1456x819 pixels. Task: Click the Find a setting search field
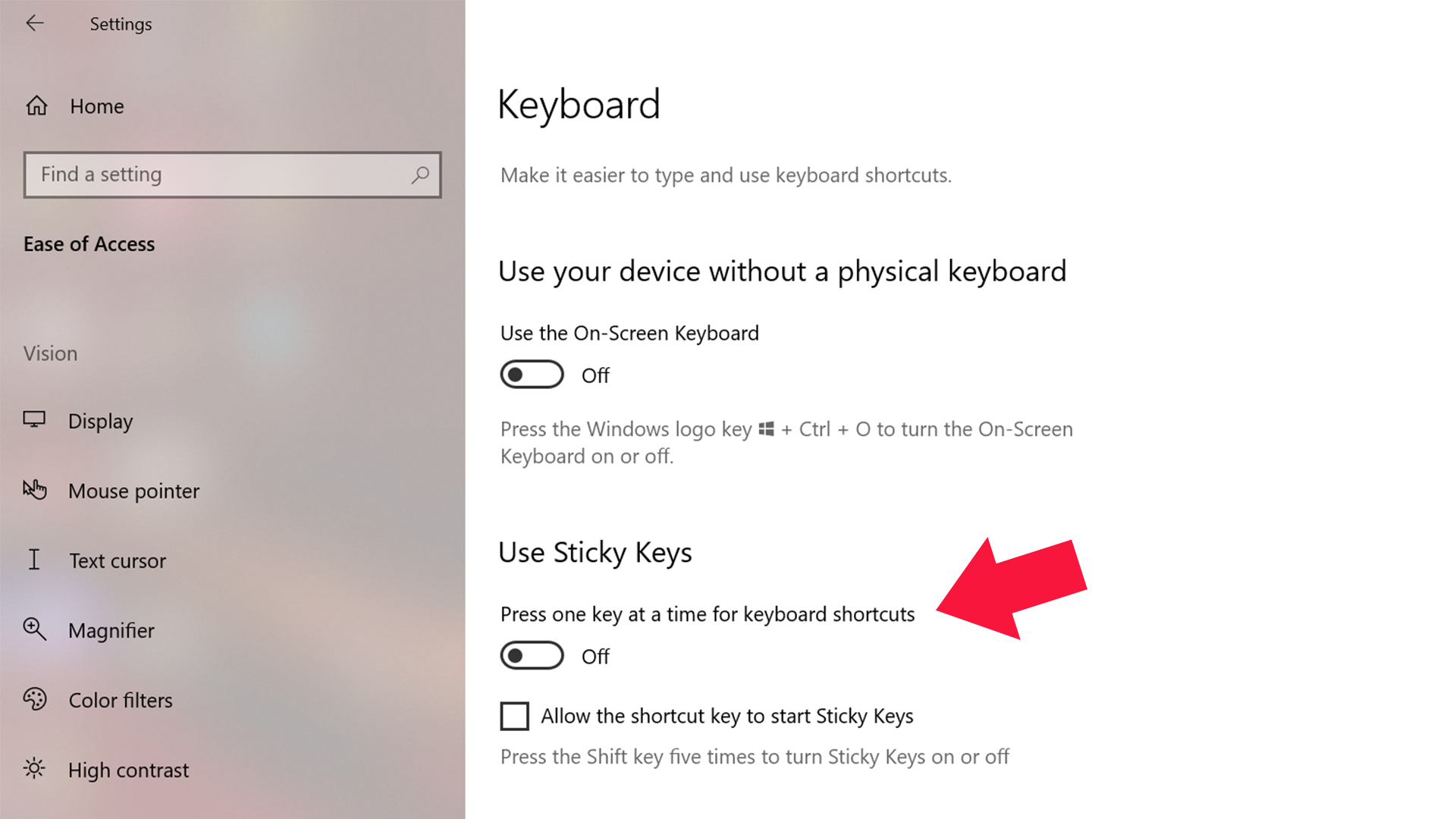[x=232, y=174]
